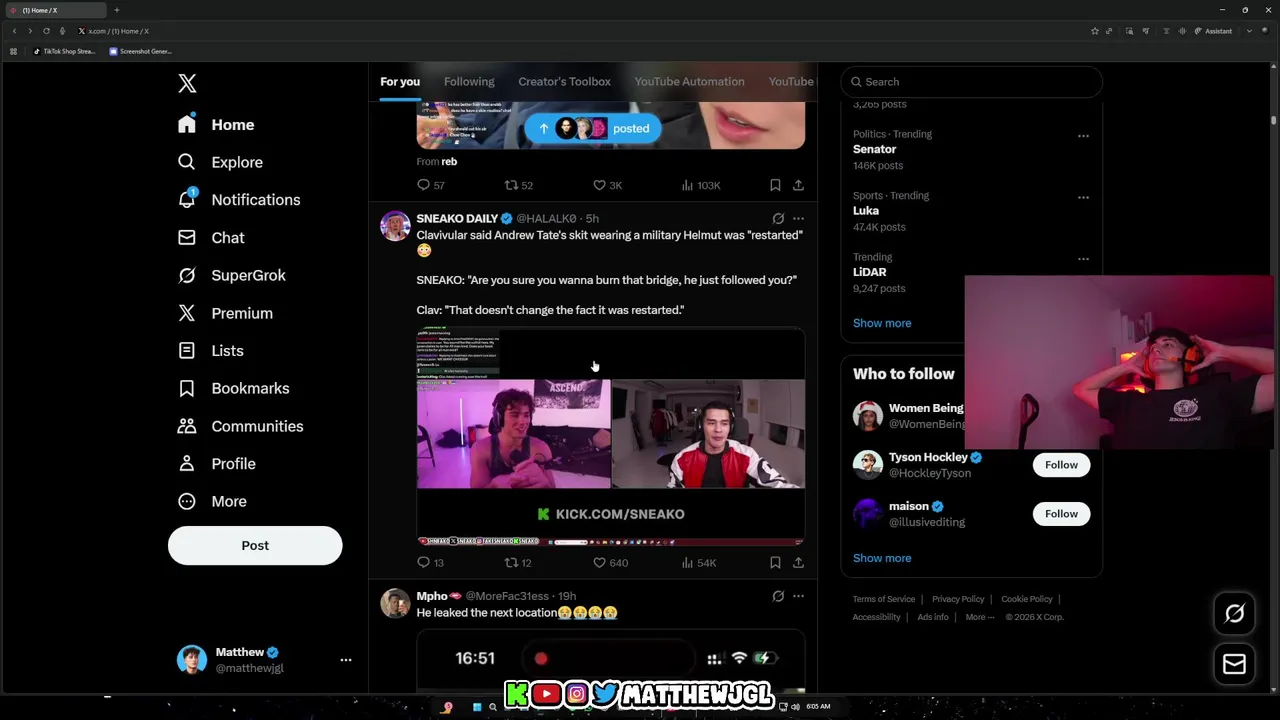The image size is (1280, 720).
Task: Click the X logo in the sidebar
Action: [187, 83]
